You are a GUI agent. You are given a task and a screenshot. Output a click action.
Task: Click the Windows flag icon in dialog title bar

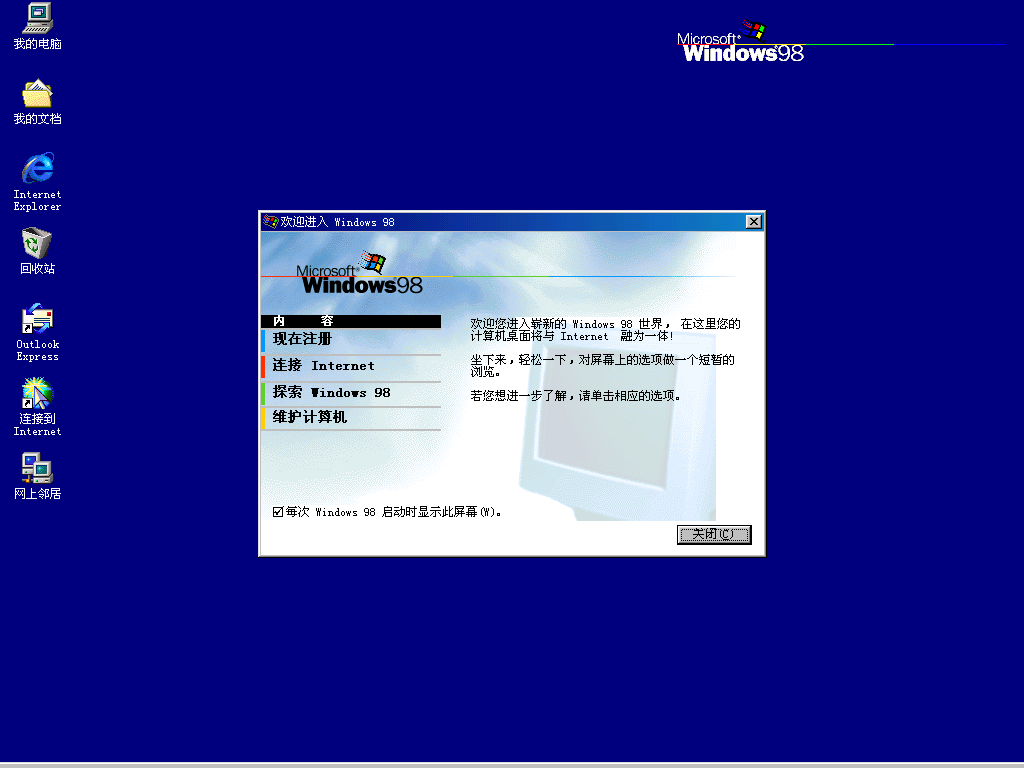coord(270,222)
